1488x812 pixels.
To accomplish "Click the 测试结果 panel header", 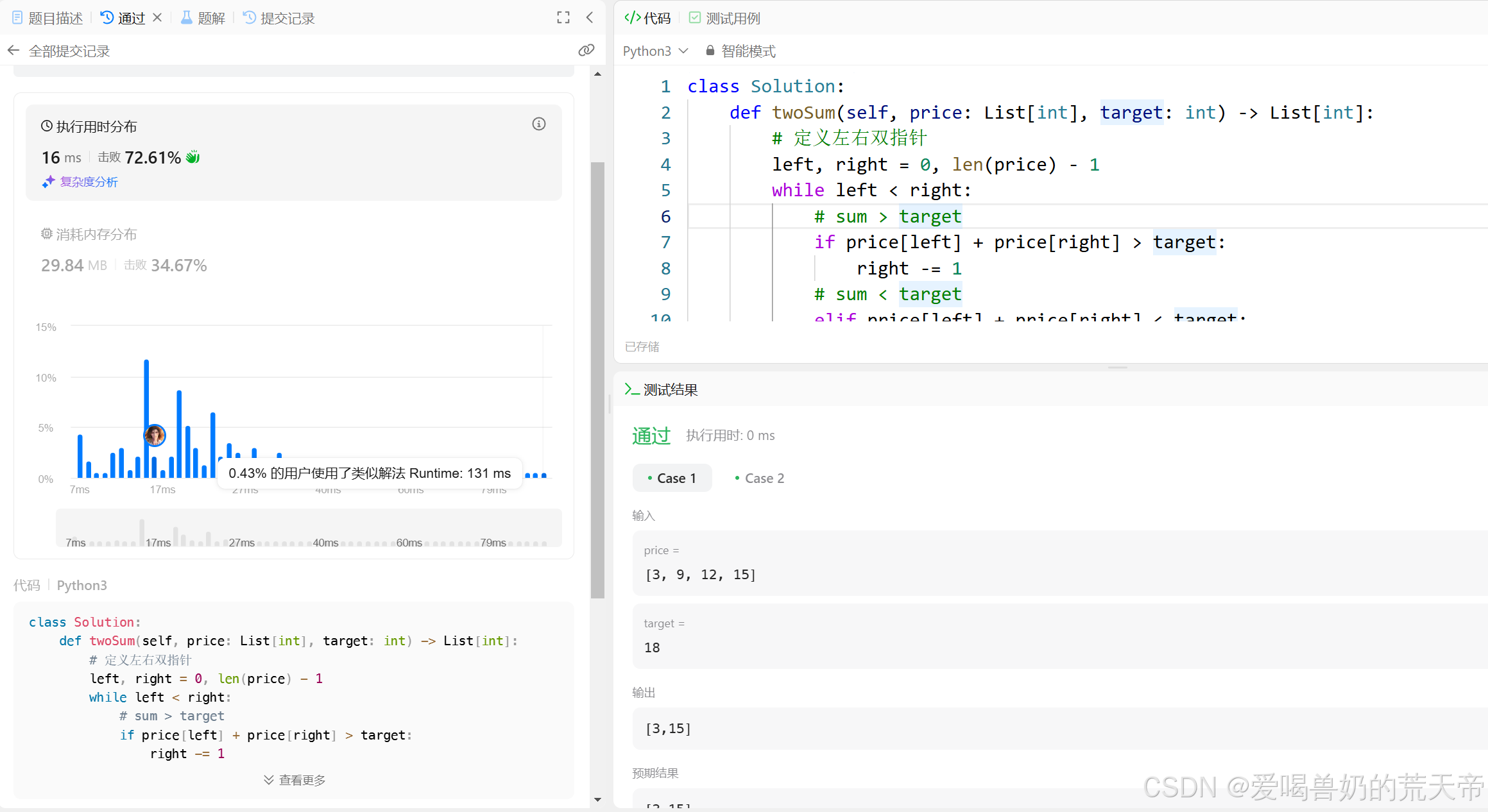I will tap(661, 389).
